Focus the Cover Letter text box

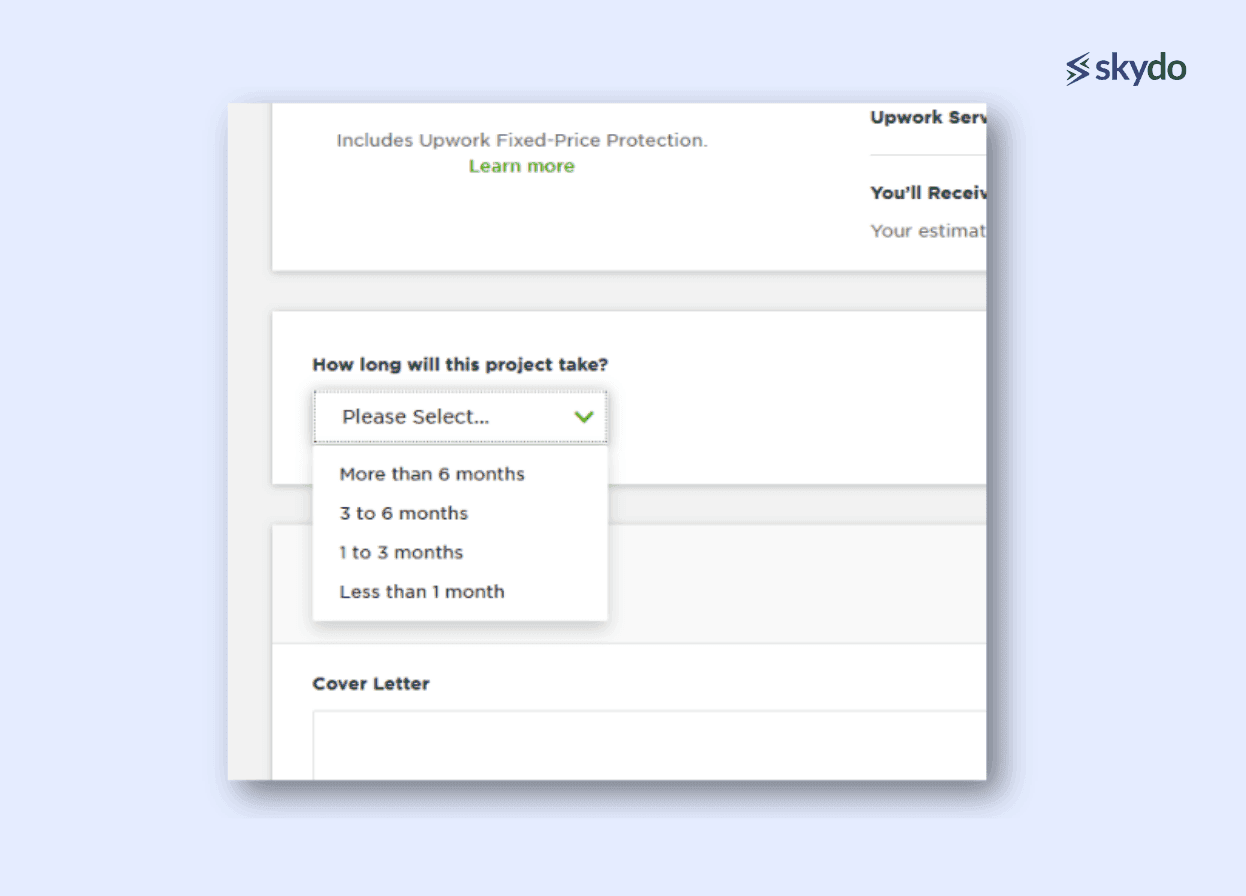click(x=648, y=745)
